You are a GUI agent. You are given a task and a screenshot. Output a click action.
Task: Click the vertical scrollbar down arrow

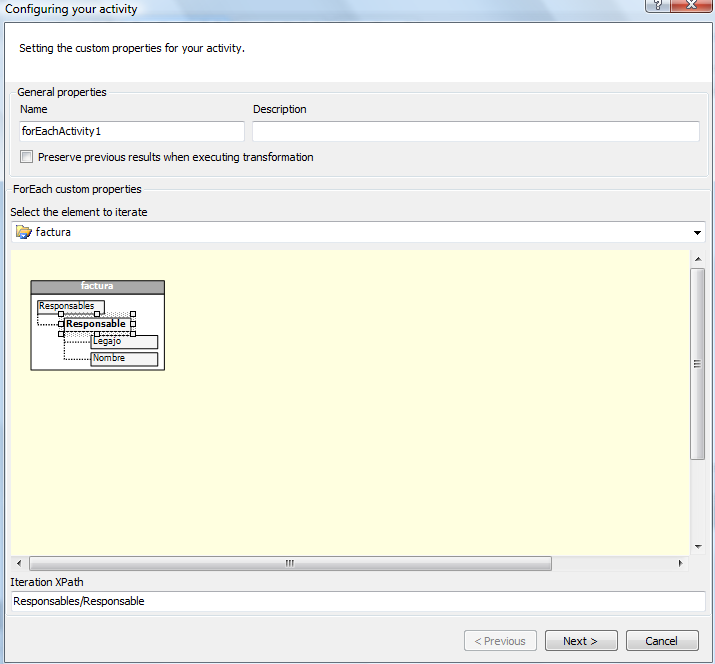tap(698, 546)
